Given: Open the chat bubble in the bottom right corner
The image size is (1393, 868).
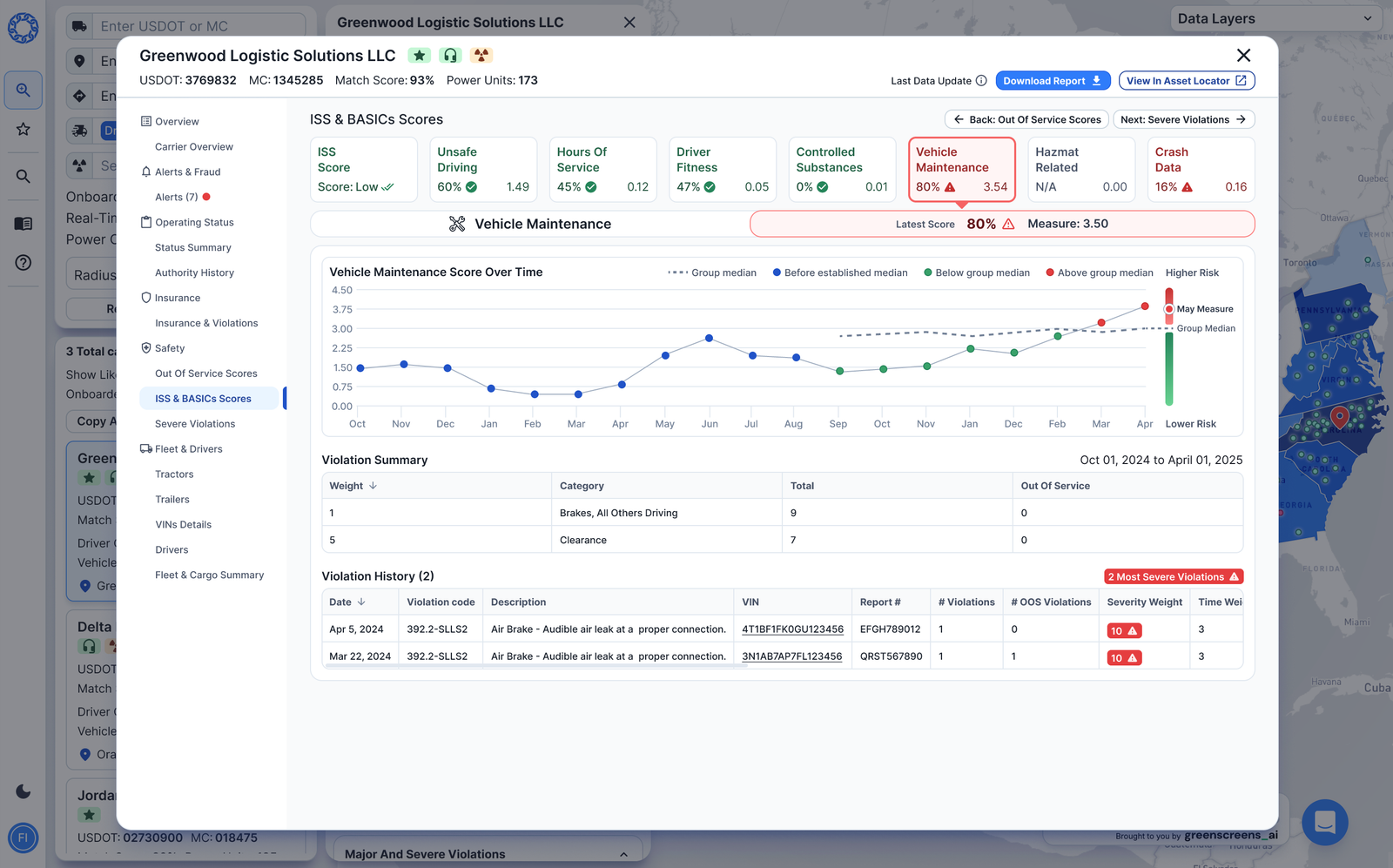Looking at the screenshot, I should click(1325, 822).
